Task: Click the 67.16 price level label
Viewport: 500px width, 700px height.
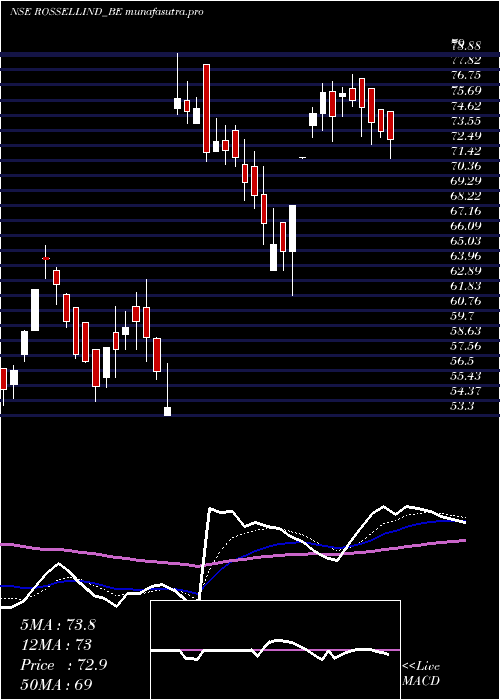Action: pyautogui.click(x=466, y=211)
